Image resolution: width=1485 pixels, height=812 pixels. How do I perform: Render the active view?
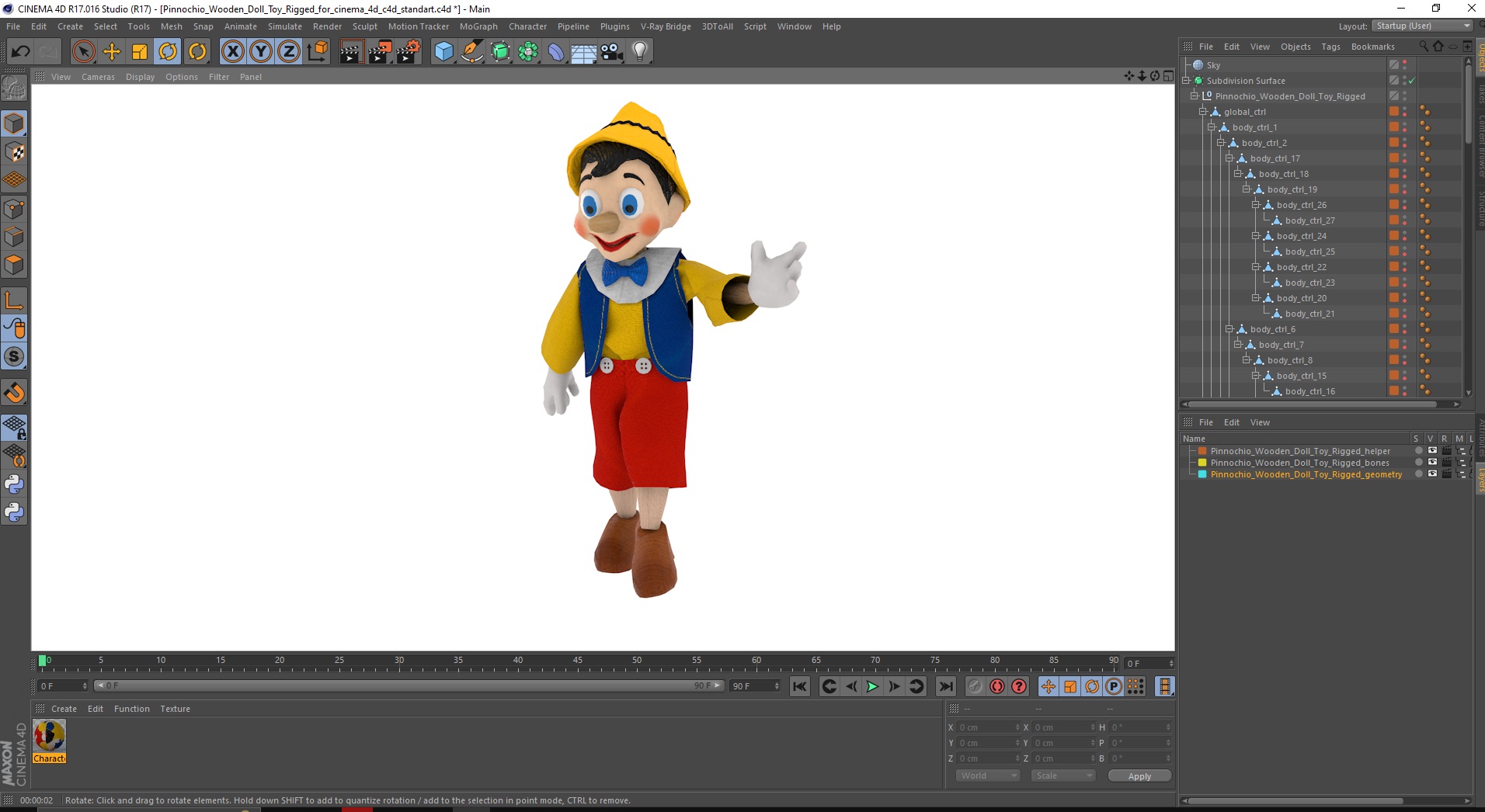pyautogui.click(x=351, y=52)
